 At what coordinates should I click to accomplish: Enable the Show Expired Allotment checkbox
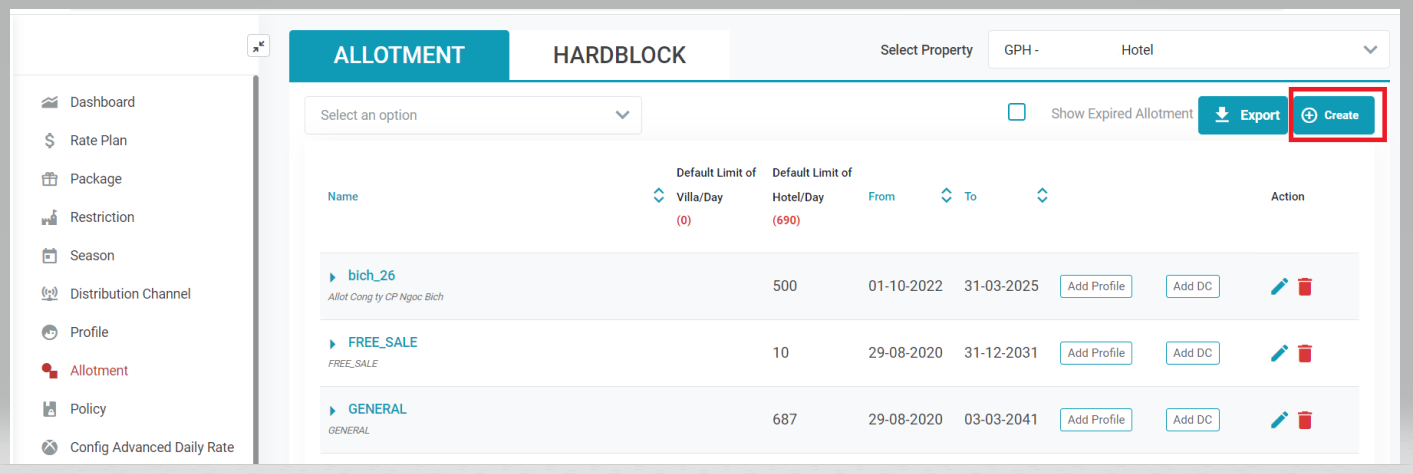[1017, 113]
